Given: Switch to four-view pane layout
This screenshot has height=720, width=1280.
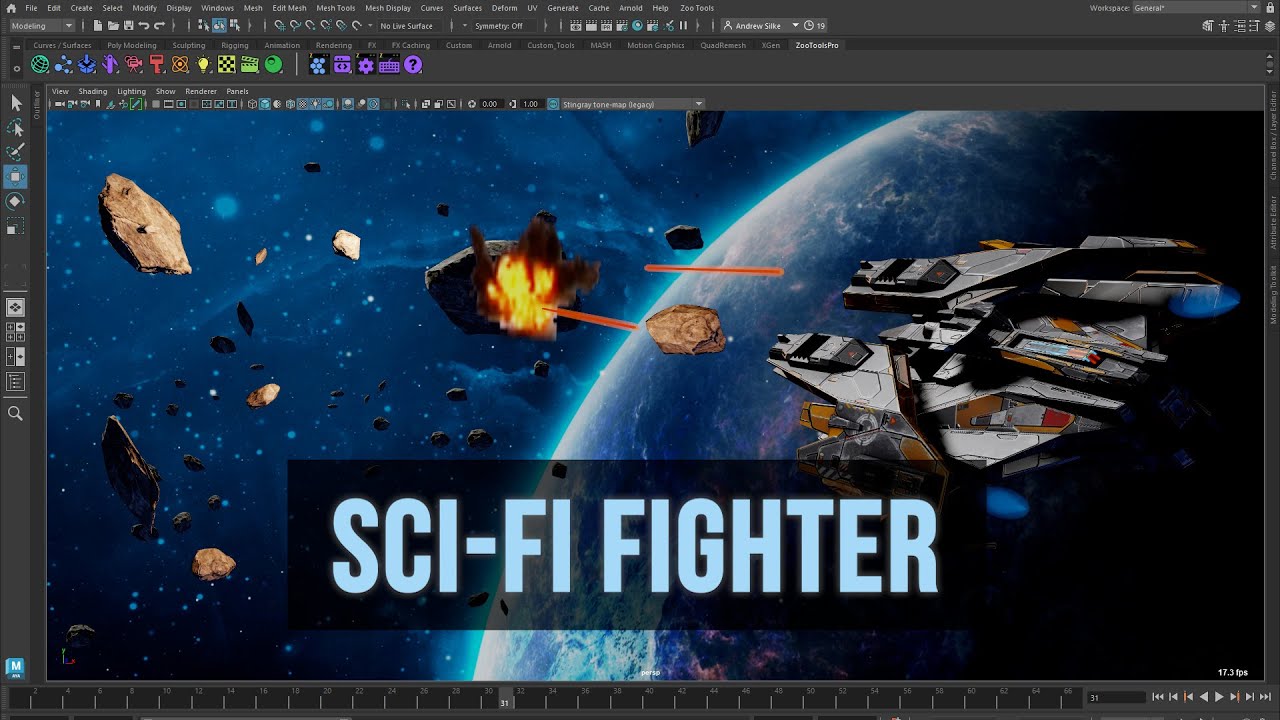Looking at the screenshot, I should tap(16, 332).
